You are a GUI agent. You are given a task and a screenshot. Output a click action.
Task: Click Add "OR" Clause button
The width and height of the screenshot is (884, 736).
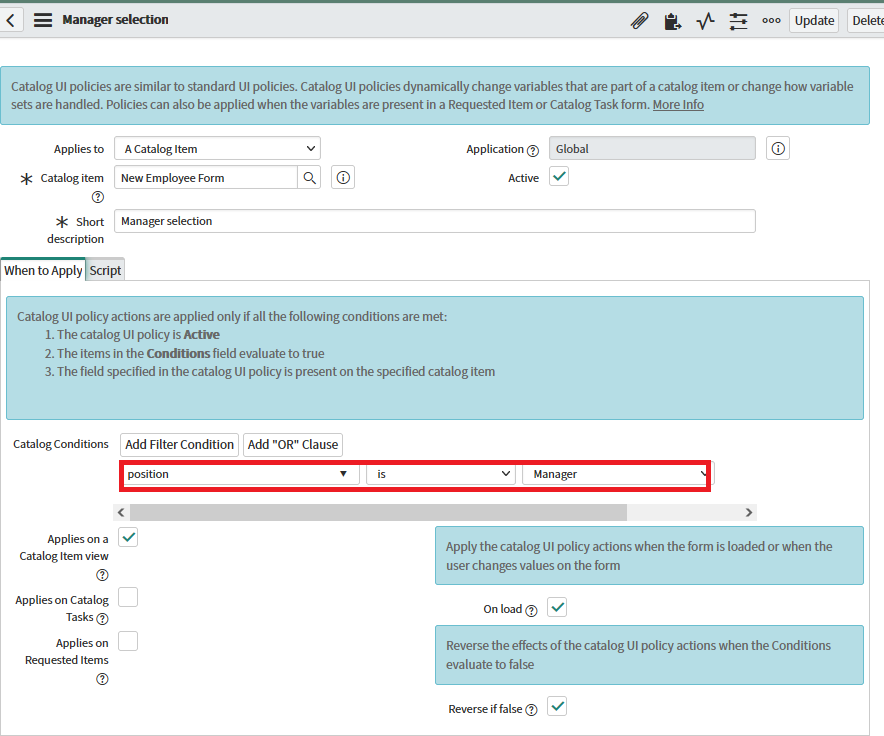[293, 444]
